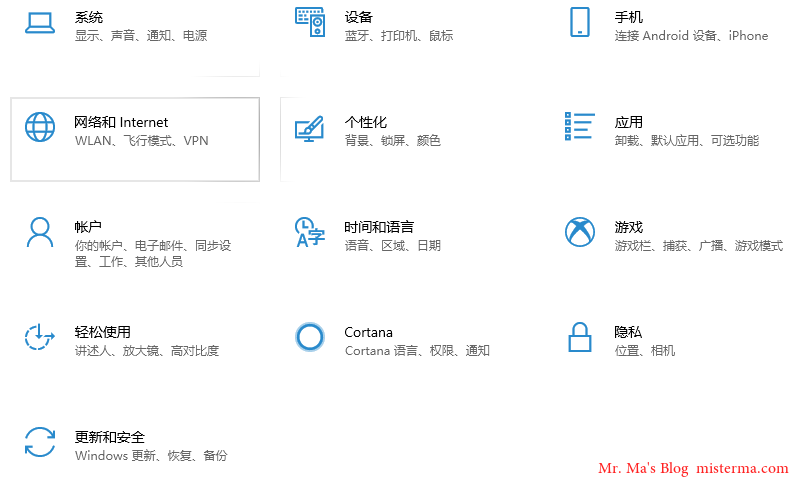
Task: Click the phone icon for 手机
Action: point(580,22)
